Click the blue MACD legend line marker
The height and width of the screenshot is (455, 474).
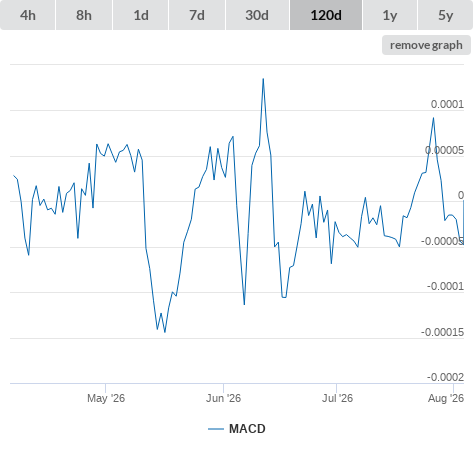click(x=216, y=429)
